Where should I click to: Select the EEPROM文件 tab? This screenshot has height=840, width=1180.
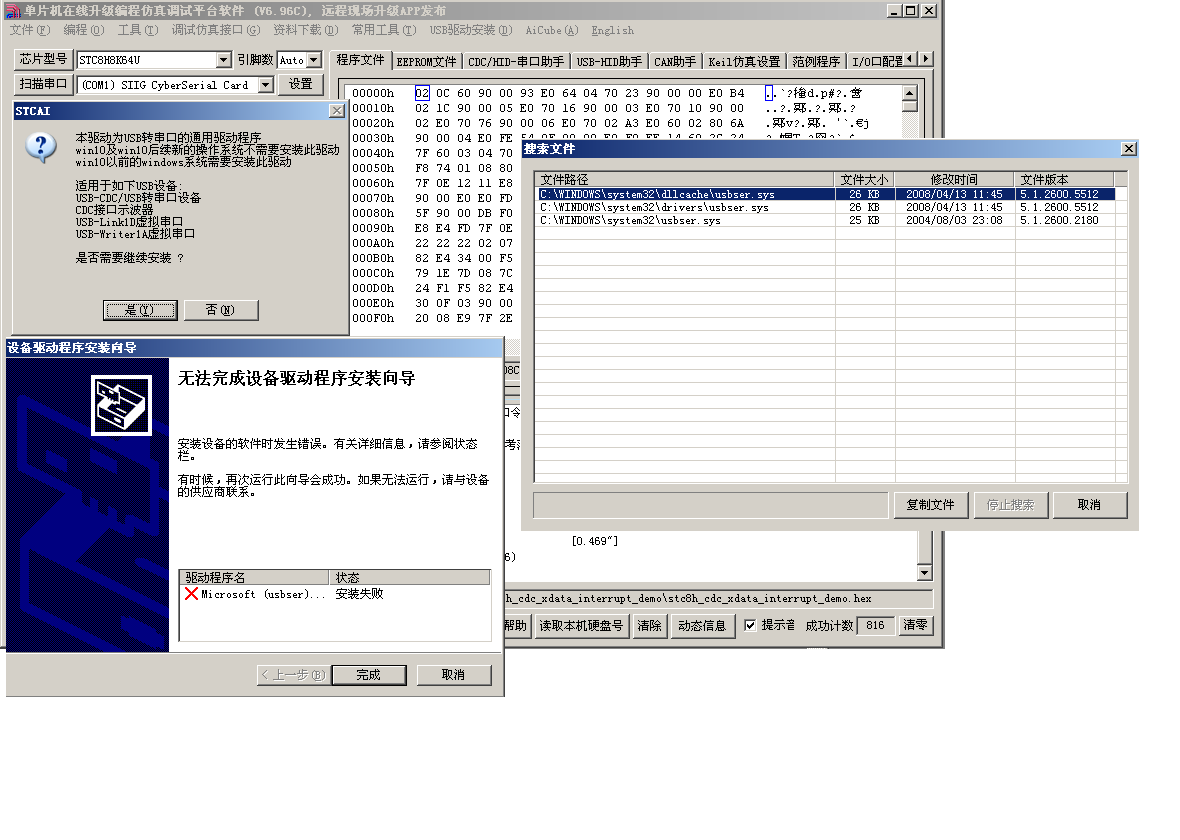[x=426, y=62]
